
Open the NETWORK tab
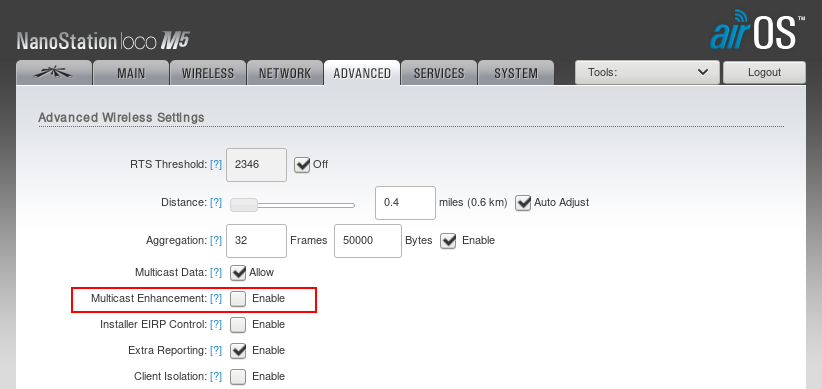pos(285,73)
